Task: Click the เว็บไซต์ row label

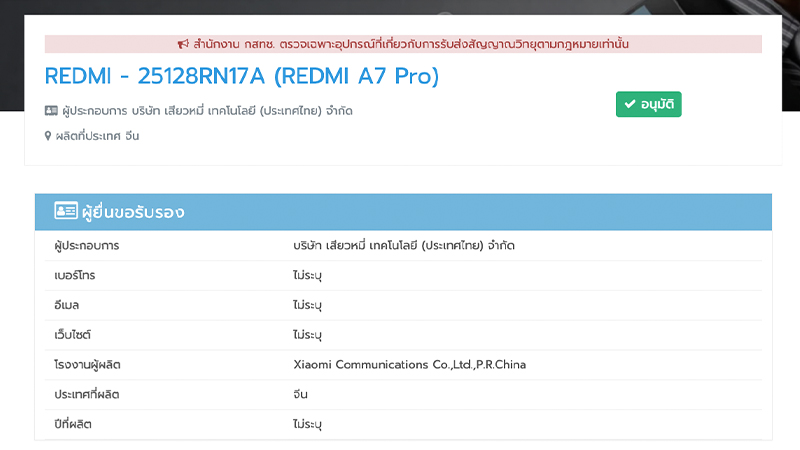Action: (x=72, y=335)
